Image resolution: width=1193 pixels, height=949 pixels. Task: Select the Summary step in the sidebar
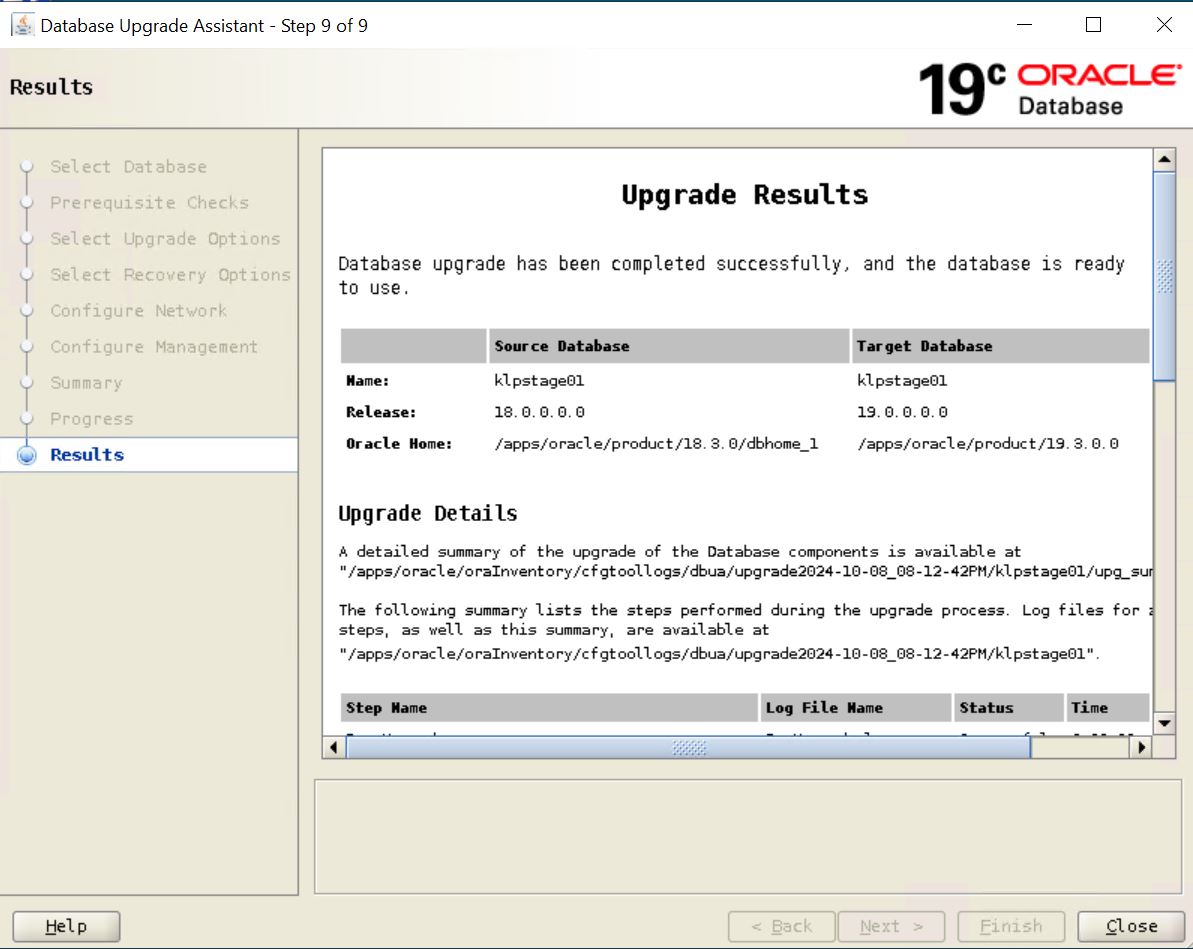pos(86,383)
